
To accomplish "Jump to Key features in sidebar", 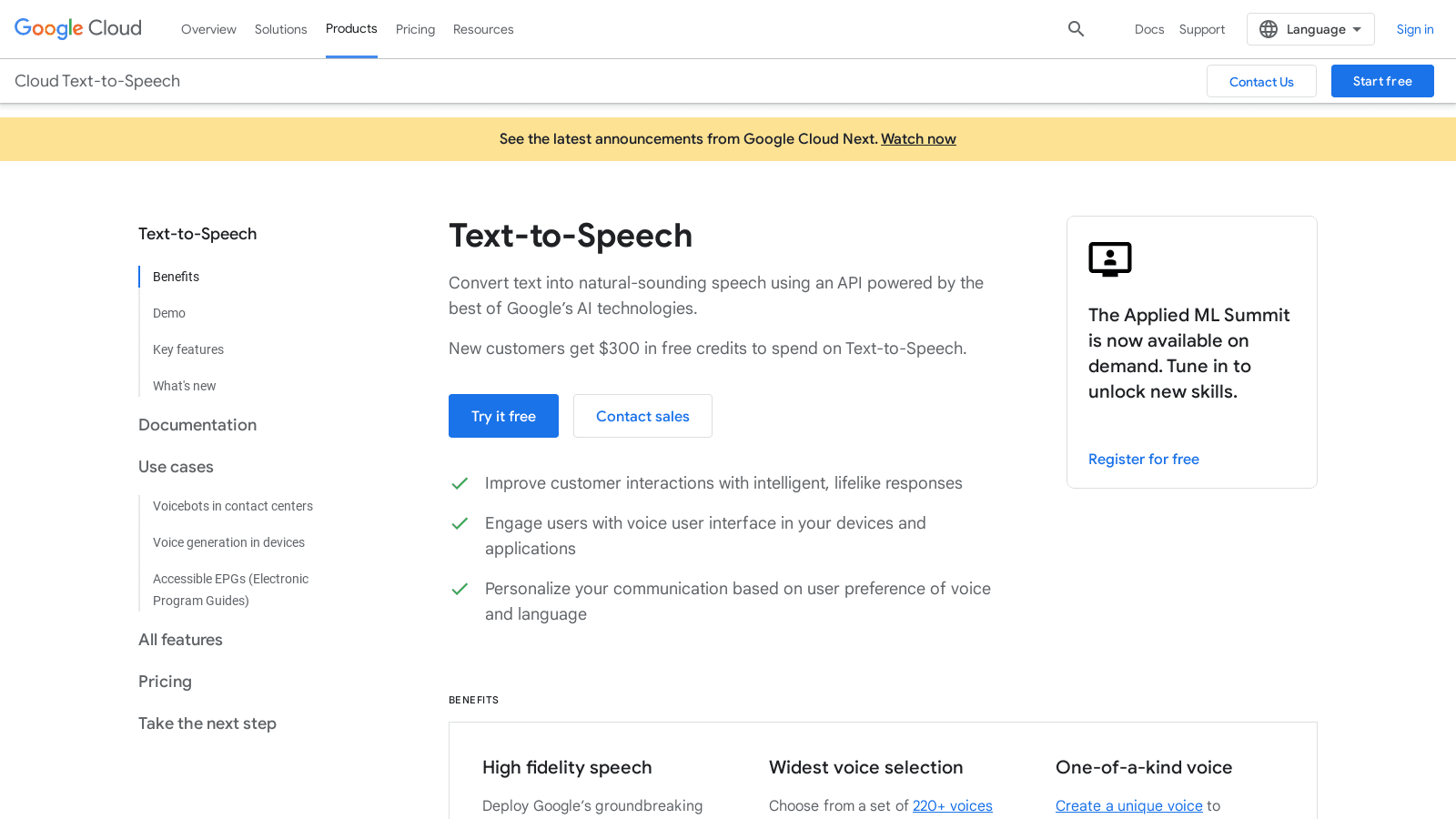I will [188, 349].
